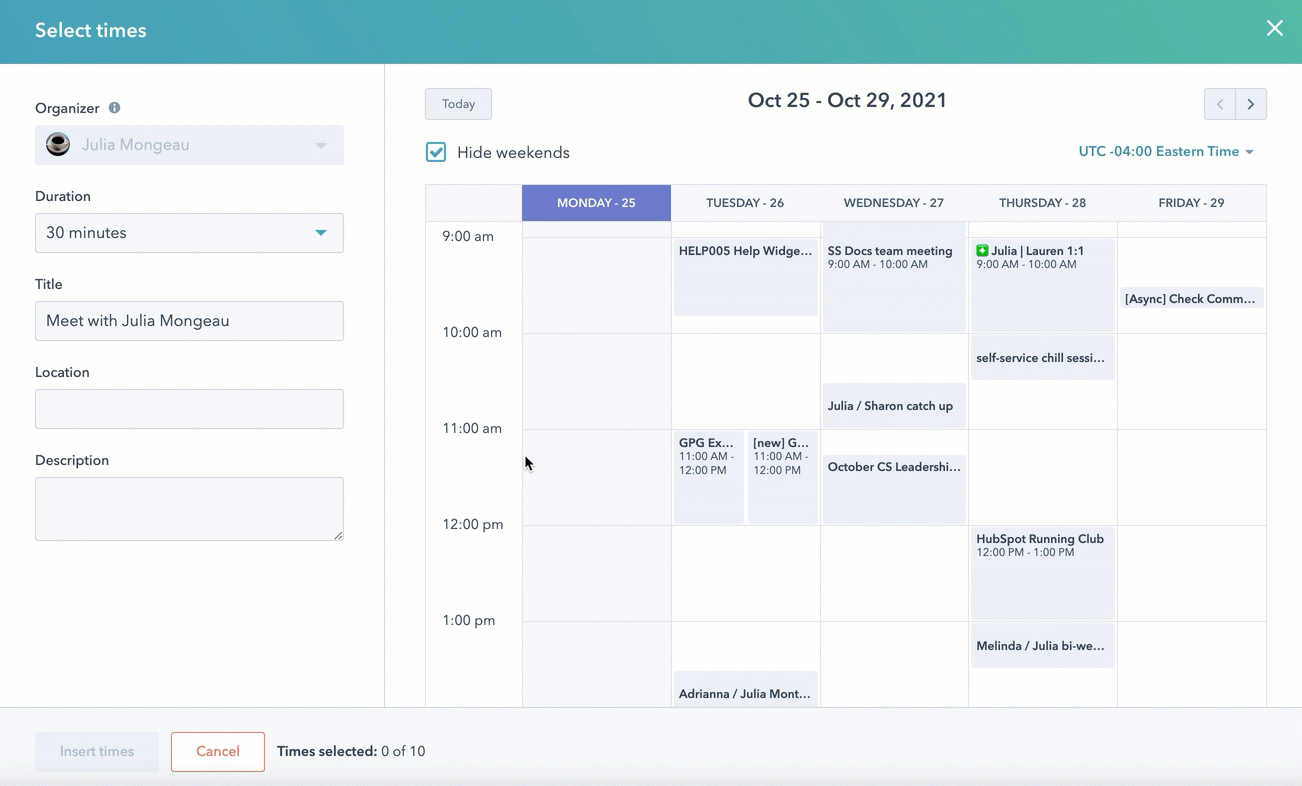Click the green icon on Julia | Lauren 1:1
Screen dimensions: 1302x786
pyautogui.click(x=982, y=251)
